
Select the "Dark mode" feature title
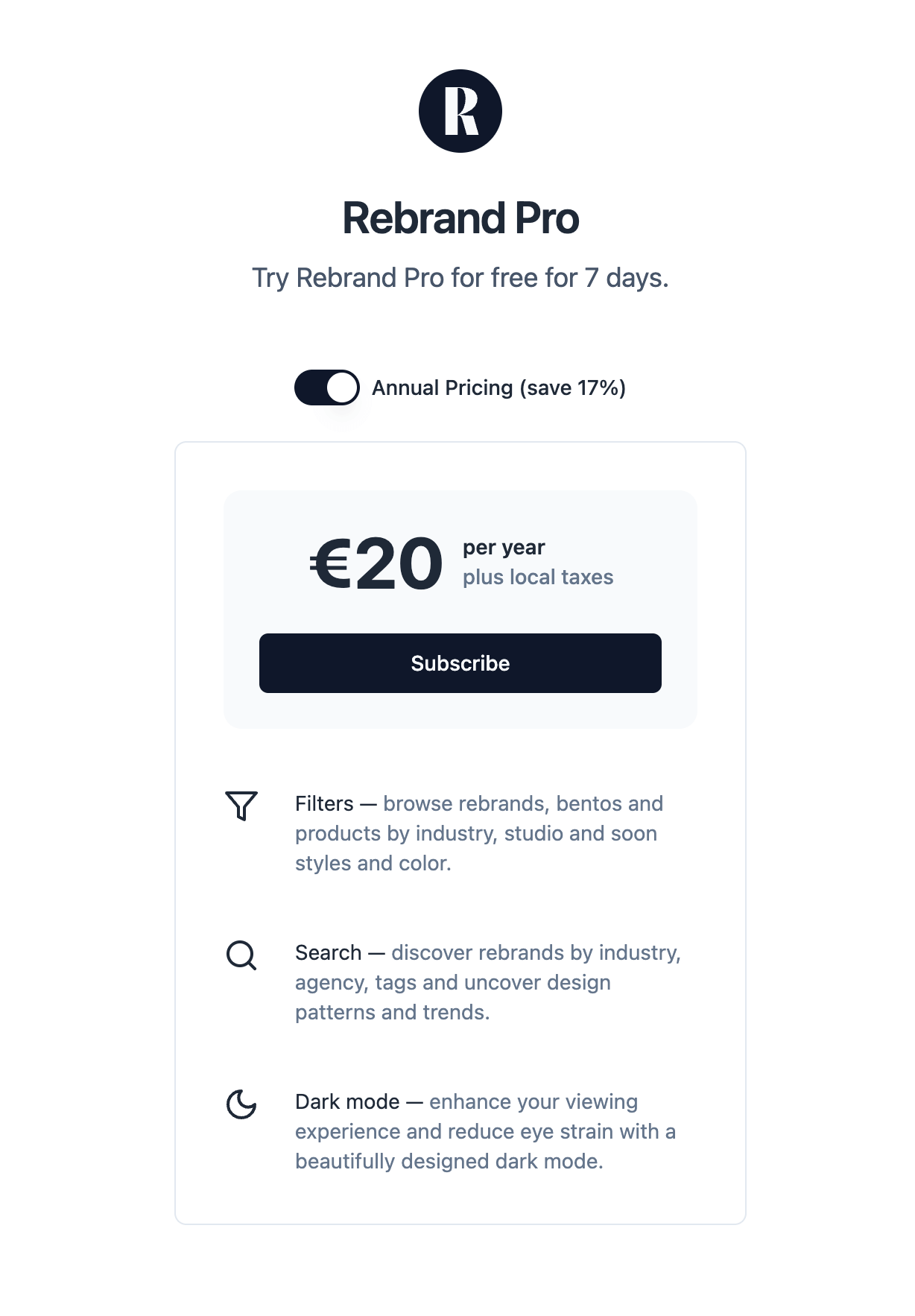pos(347,1101)
